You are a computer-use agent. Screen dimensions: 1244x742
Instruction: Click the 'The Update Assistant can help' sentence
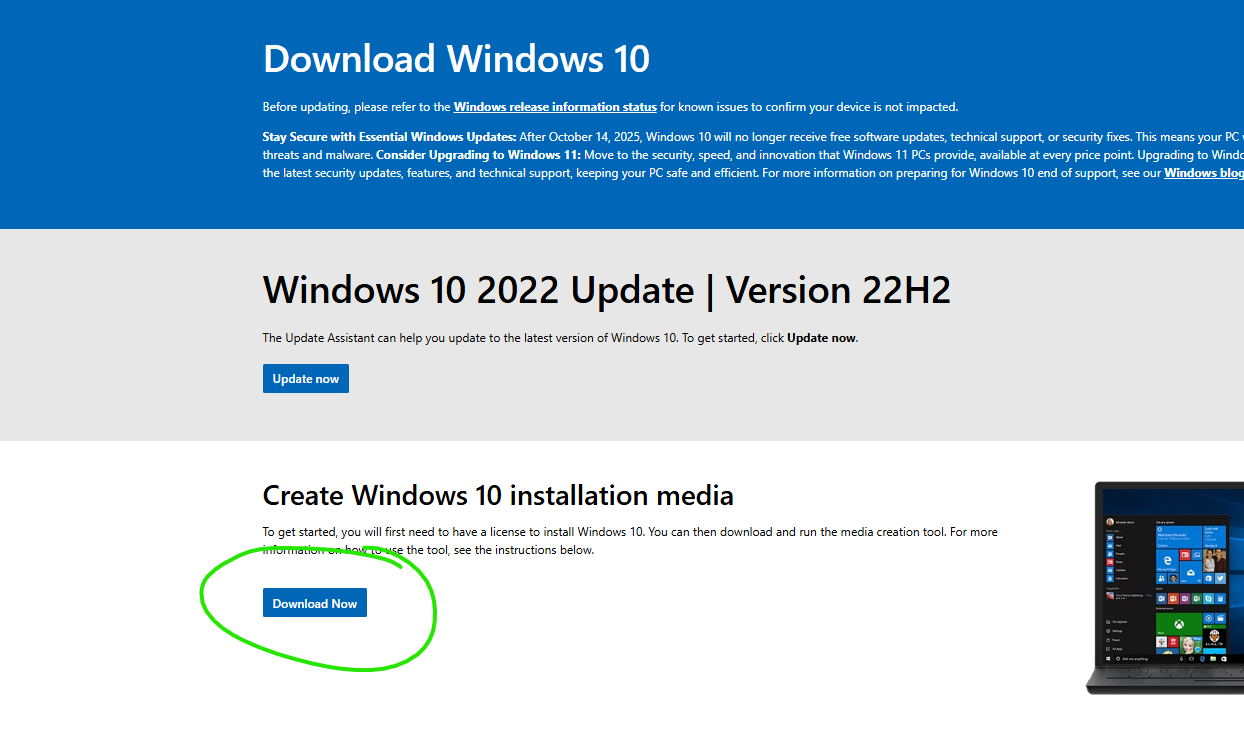point(560,338)
